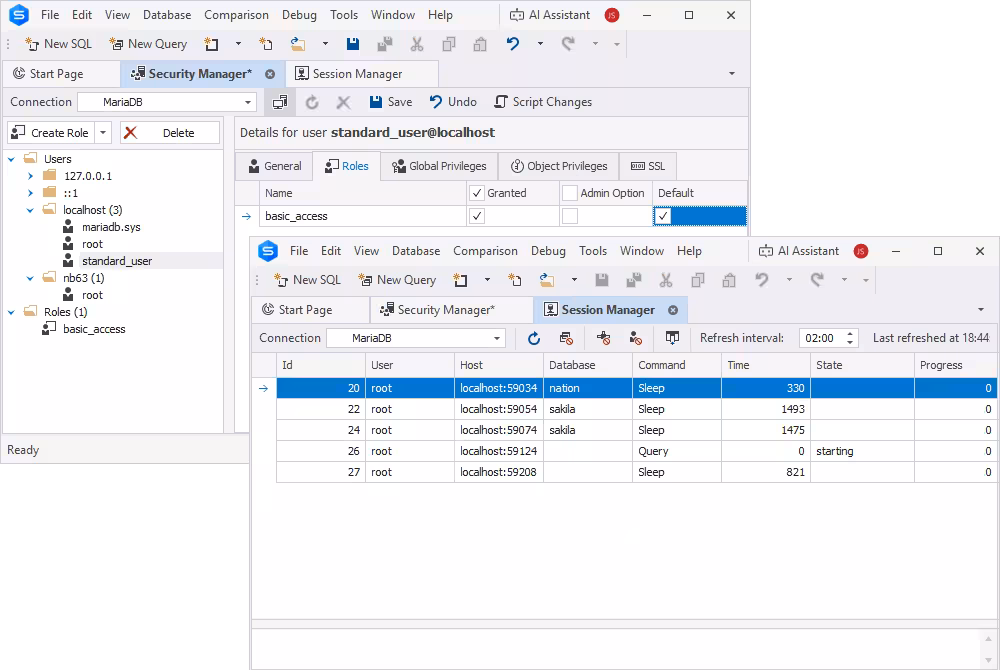Open the Database menu in the back window
Image resolution: width=1000 pixels, height=670 pixels.
click(167, 15)
